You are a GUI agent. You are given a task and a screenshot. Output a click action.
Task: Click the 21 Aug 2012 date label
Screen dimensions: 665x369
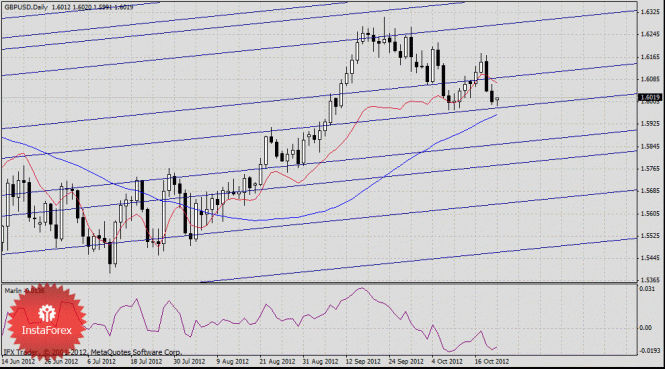point(277,362)
